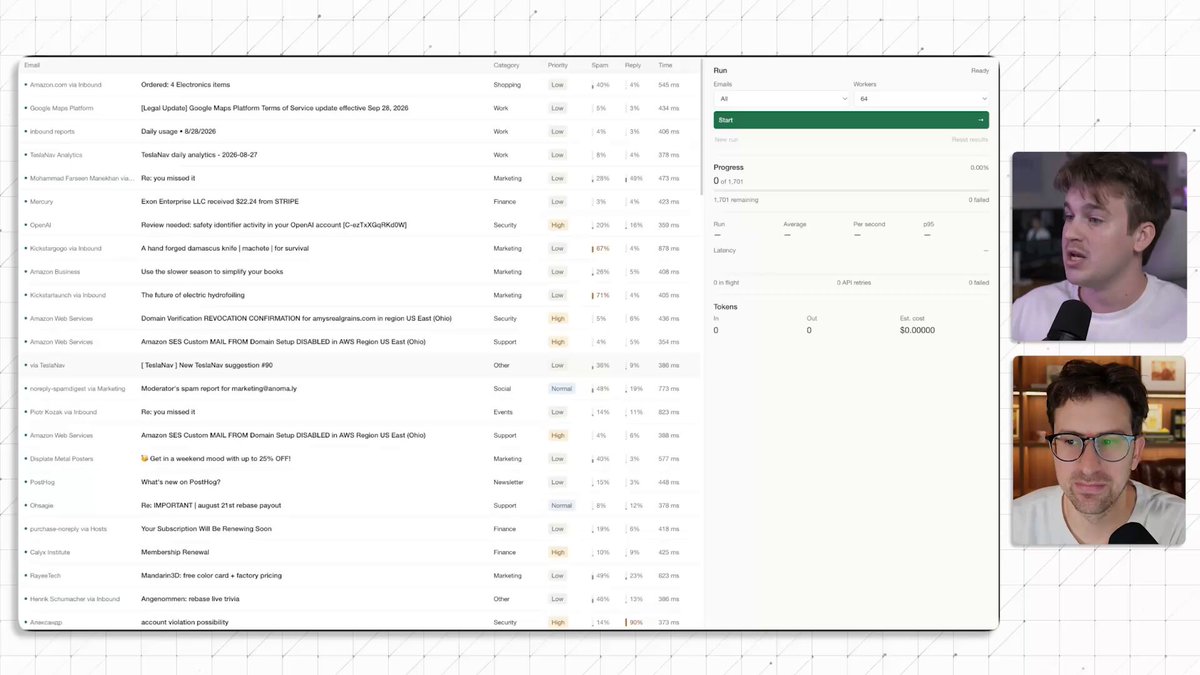This screenshot has height=675, width=1200.
Task: Open "The future of electric hydrofoiling" email
Action: tap(193, 295)
